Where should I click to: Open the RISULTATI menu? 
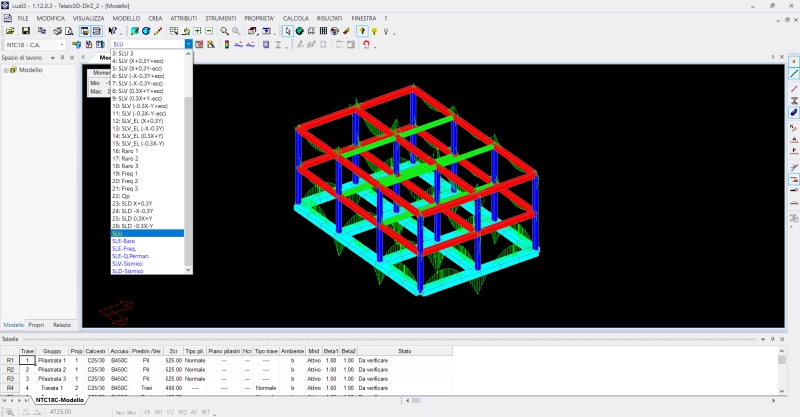(330, 18)
